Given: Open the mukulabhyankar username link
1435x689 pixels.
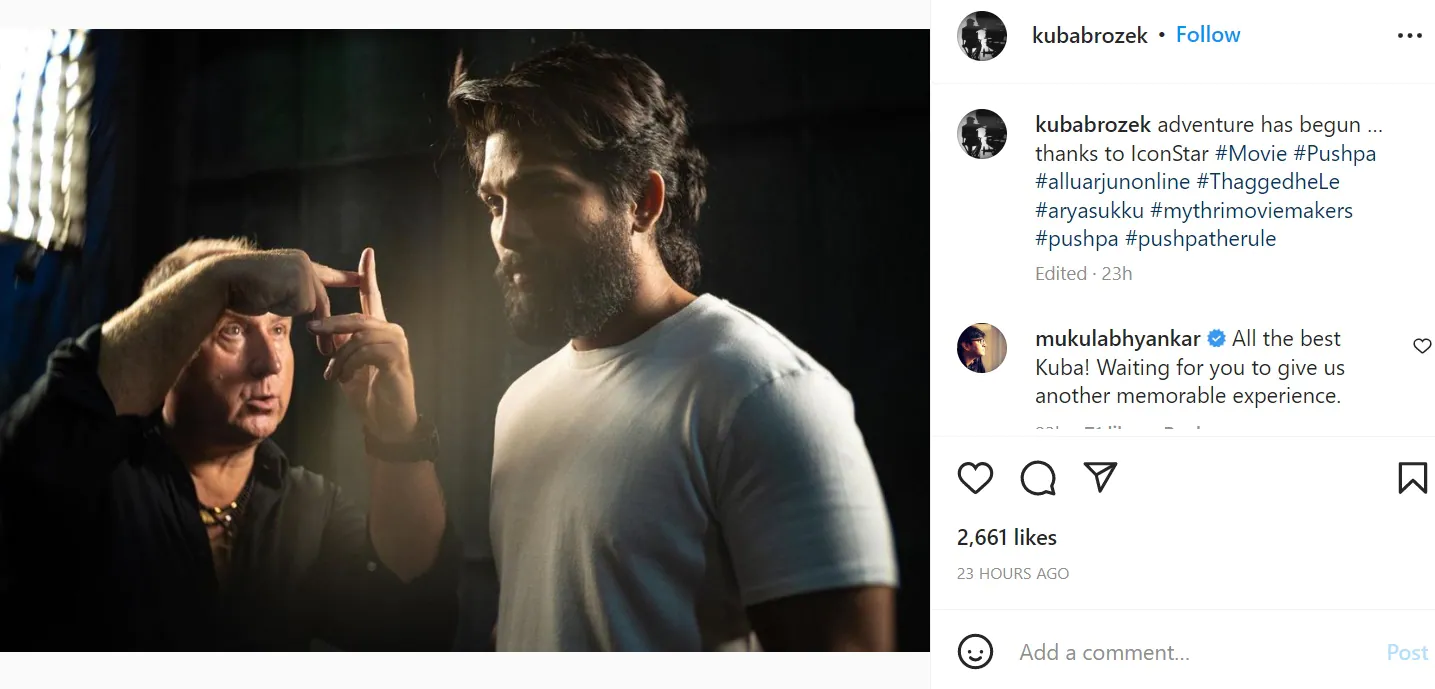Looking at the screenshot, I should point(1117,339).
